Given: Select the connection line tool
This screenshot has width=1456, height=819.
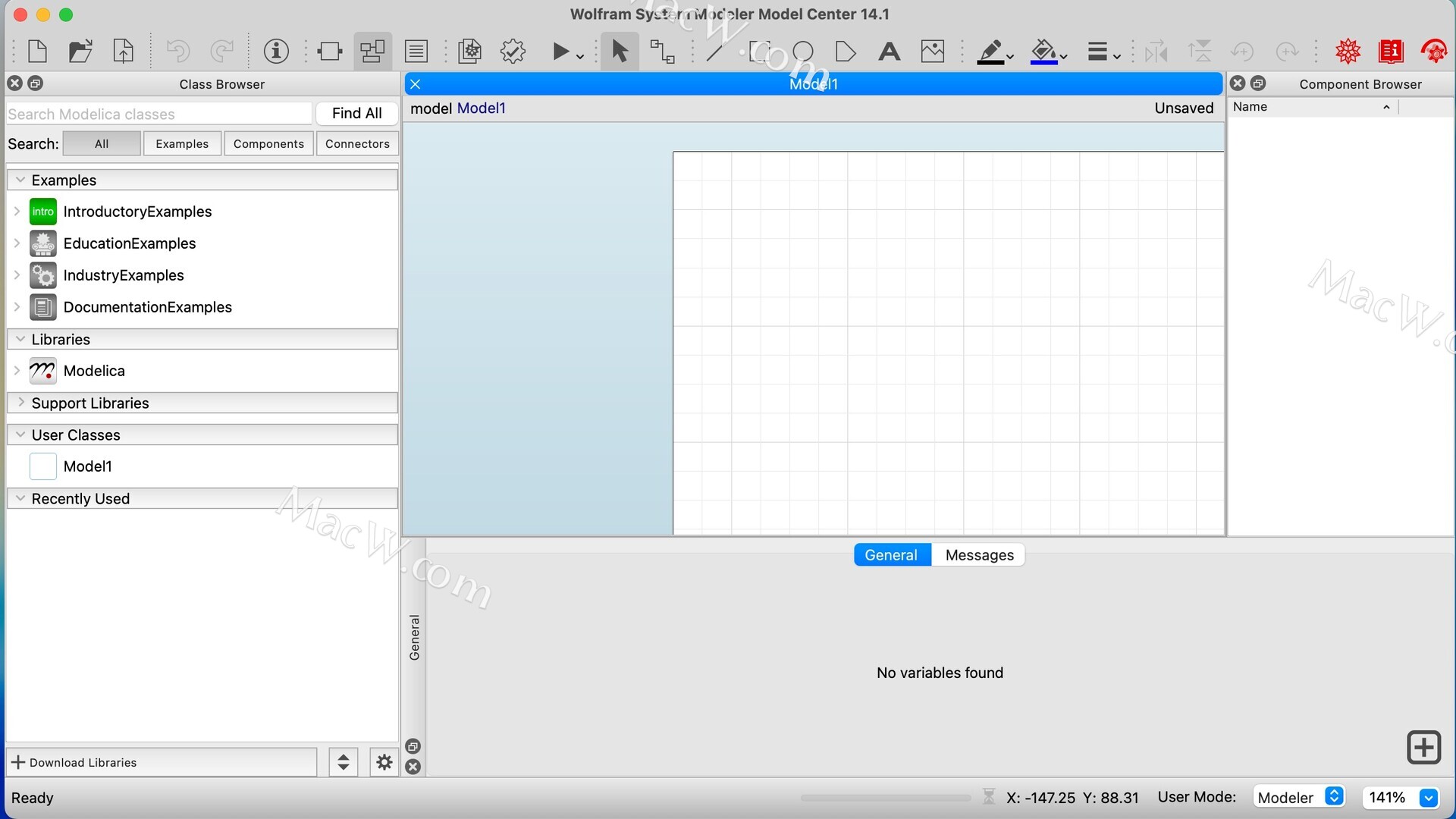Looking at the screenshot, I should coord(662,52).
